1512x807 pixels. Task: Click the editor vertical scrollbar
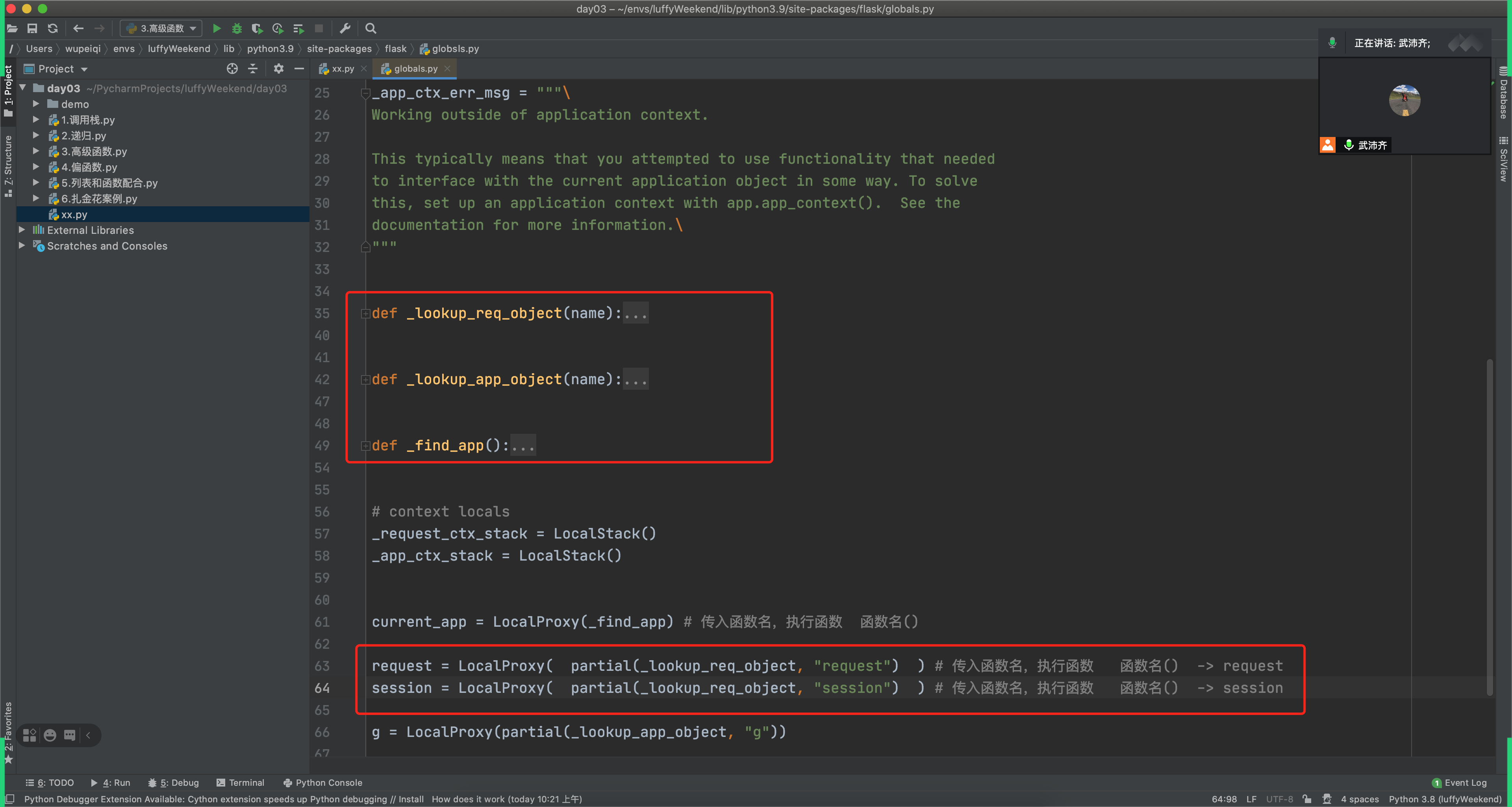click(x=1490, y=528)
